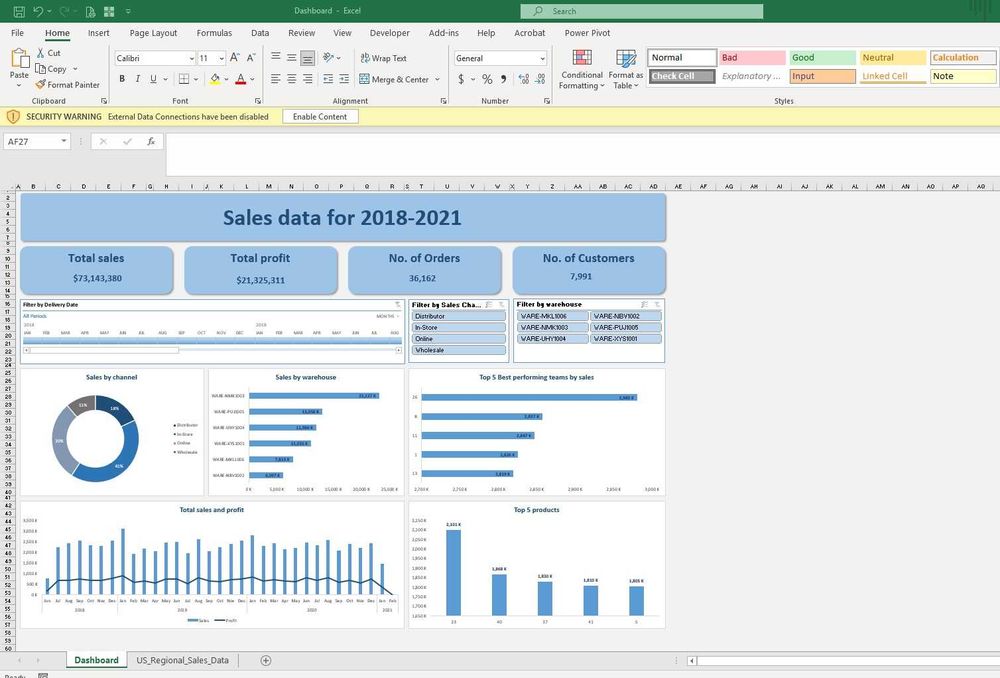1000x678 pixels.
Task: Apply the Check Cell style
Action: (x=682, y=76)
